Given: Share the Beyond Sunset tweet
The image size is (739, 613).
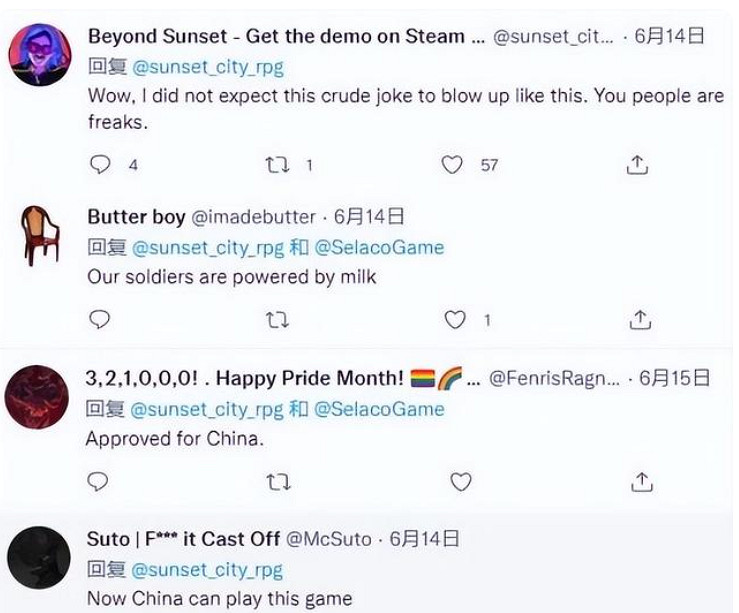Looking at the screenshot, I should pos(637,165).
